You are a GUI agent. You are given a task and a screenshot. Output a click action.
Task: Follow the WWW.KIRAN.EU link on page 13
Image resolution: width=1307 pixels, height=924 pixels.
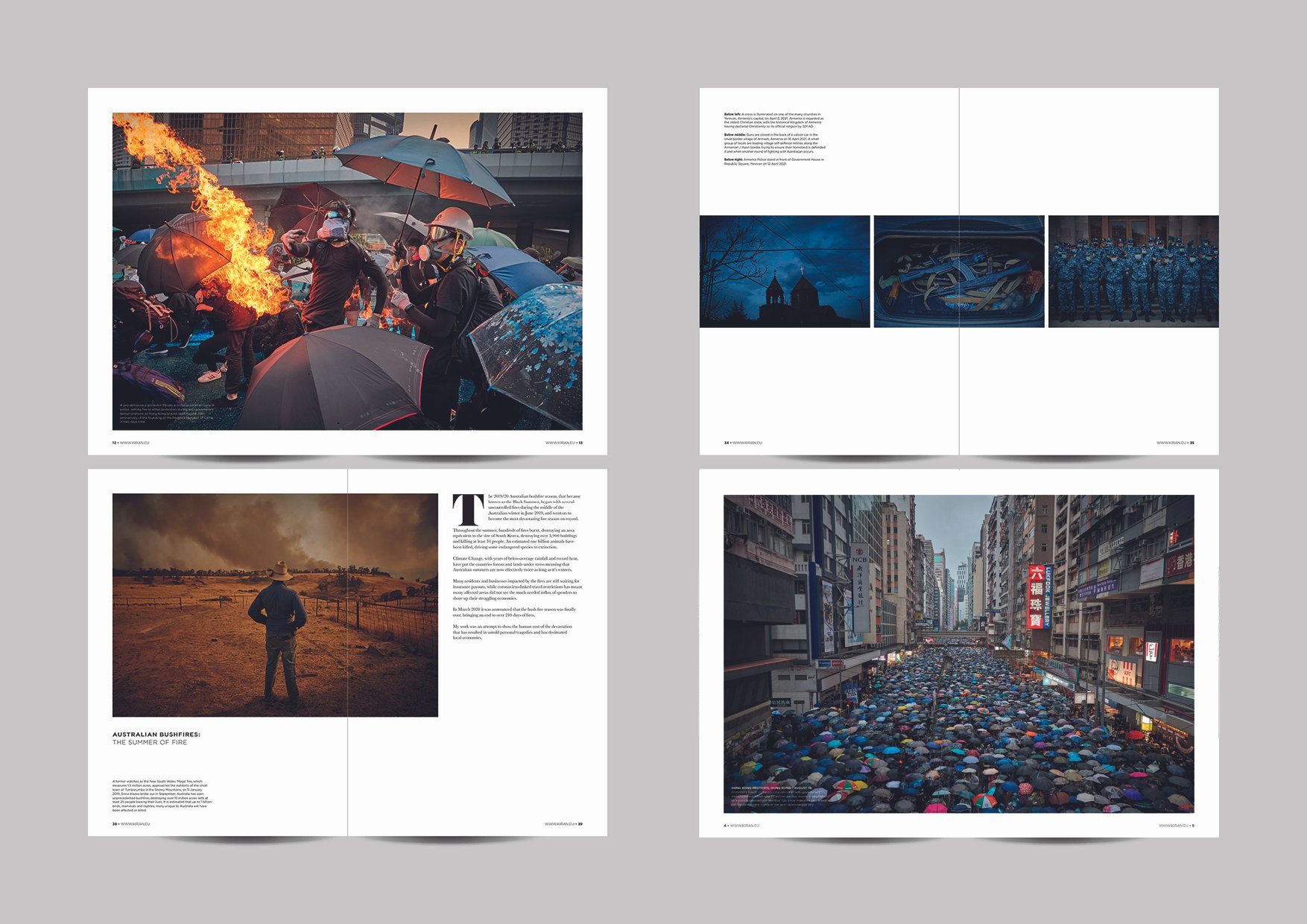coord(560,443)
